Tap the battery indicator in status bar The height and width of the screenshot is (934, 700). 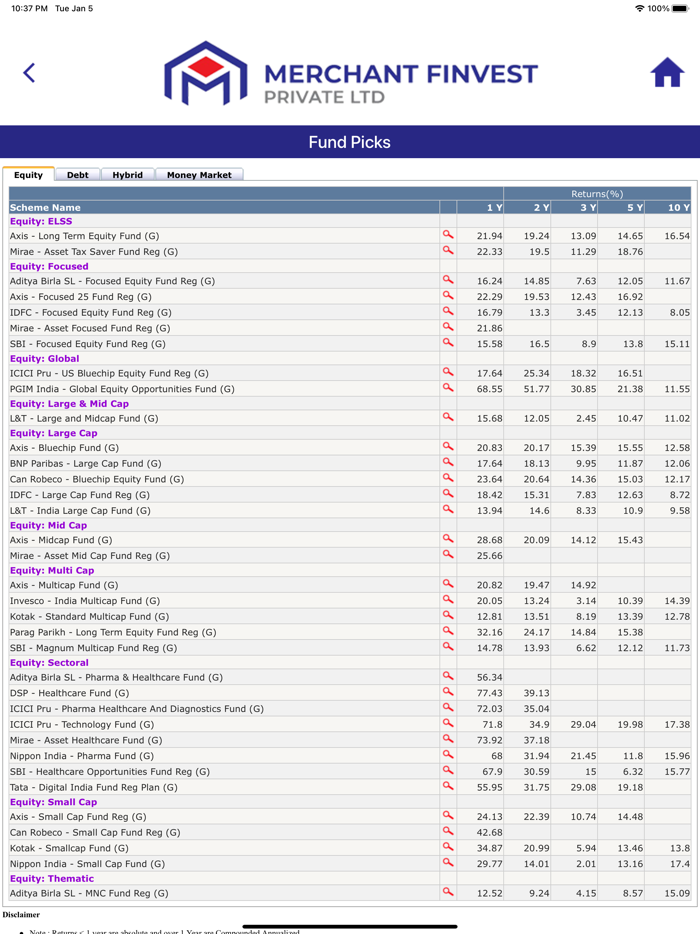click(681, 8)
